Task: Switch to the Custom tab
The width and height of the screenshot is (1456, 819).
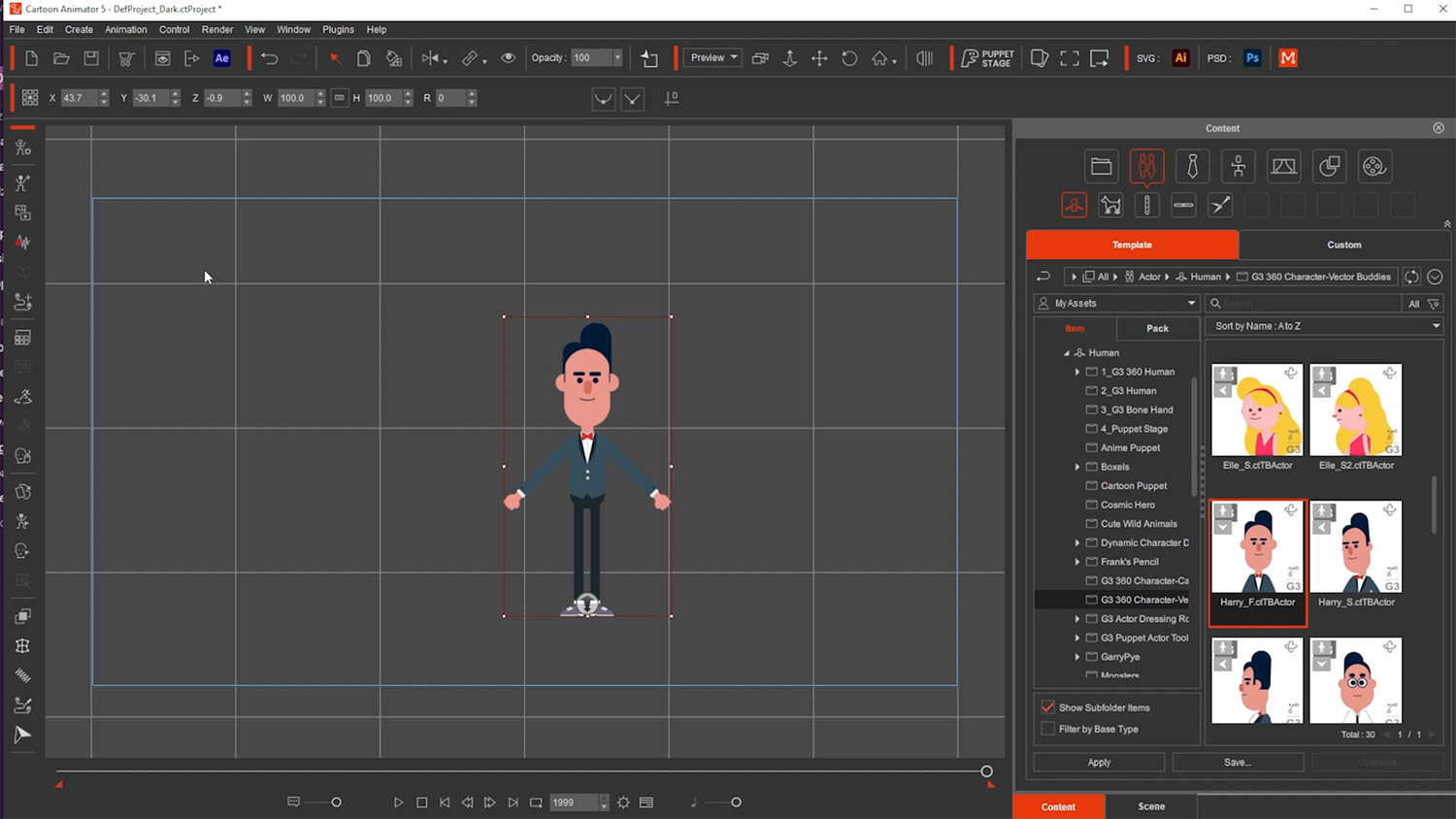Action: (1343, 245)
